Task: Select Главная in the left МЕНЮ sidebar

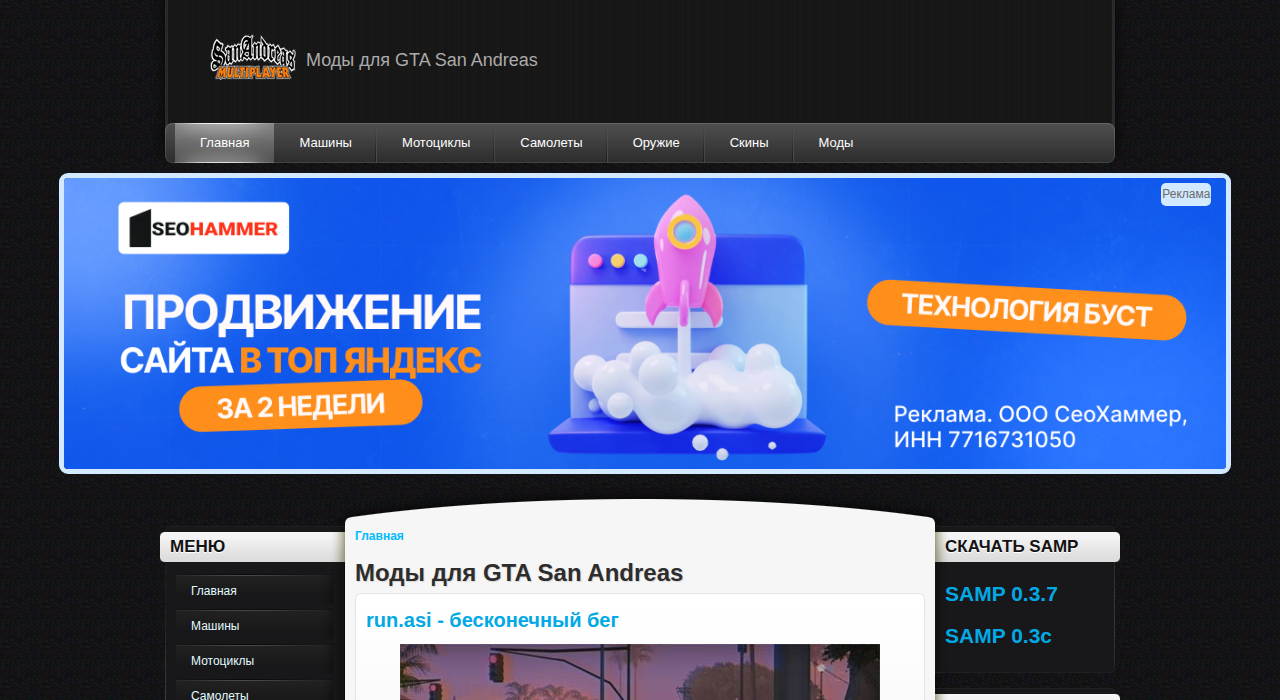Action: (x=254, y=591)
